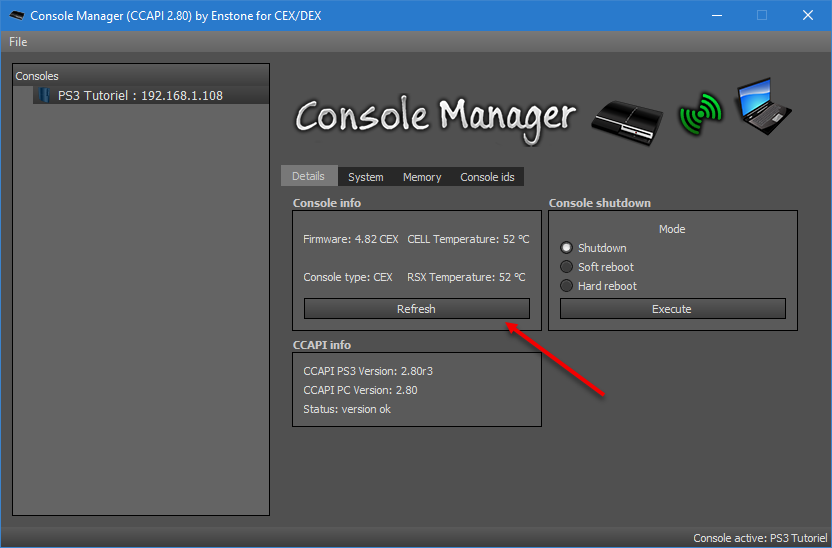The width and height of the screenshot is (832, 548).
Task: Switch to the System tab
Action: tap(366, 177)
